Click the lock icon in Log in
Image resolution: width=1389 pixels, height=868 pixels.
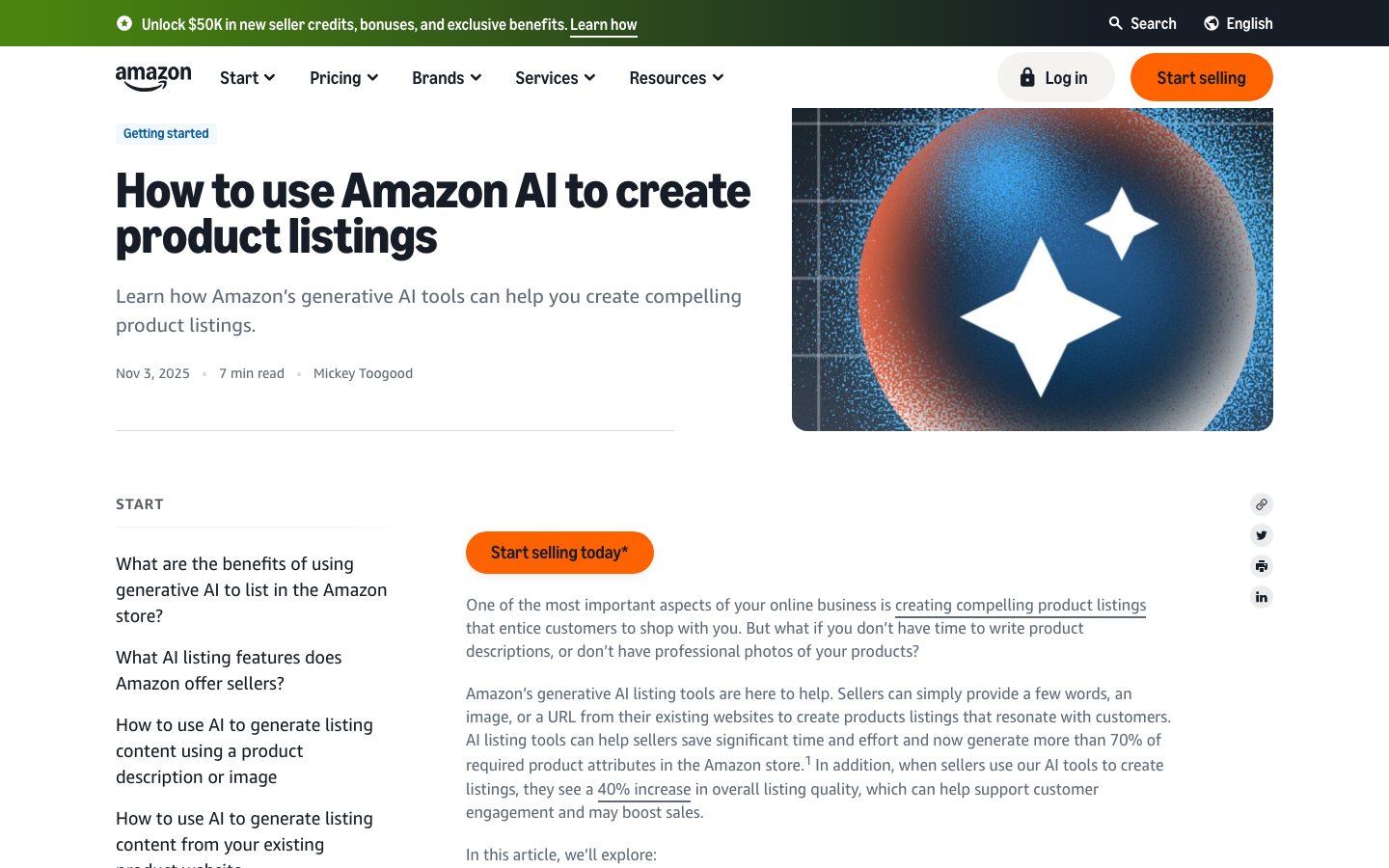pyautogui.click(x=1027, y=77)
